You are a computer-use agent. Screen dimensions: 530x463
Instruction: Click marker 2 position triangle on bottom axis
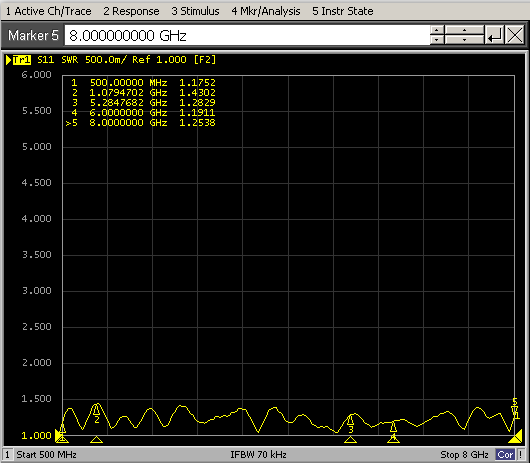[96, 439]
